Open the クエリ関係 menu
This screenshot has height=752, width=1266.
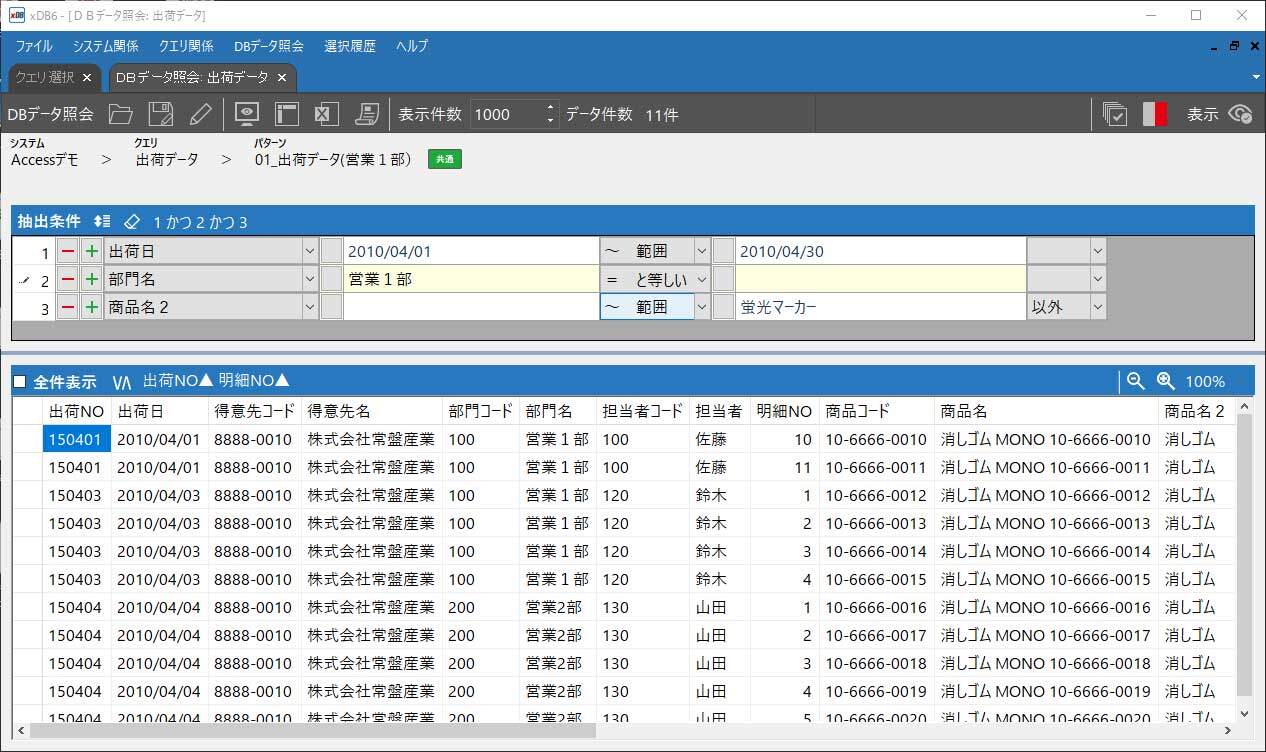pyautogui.click(x=186, y=46)
